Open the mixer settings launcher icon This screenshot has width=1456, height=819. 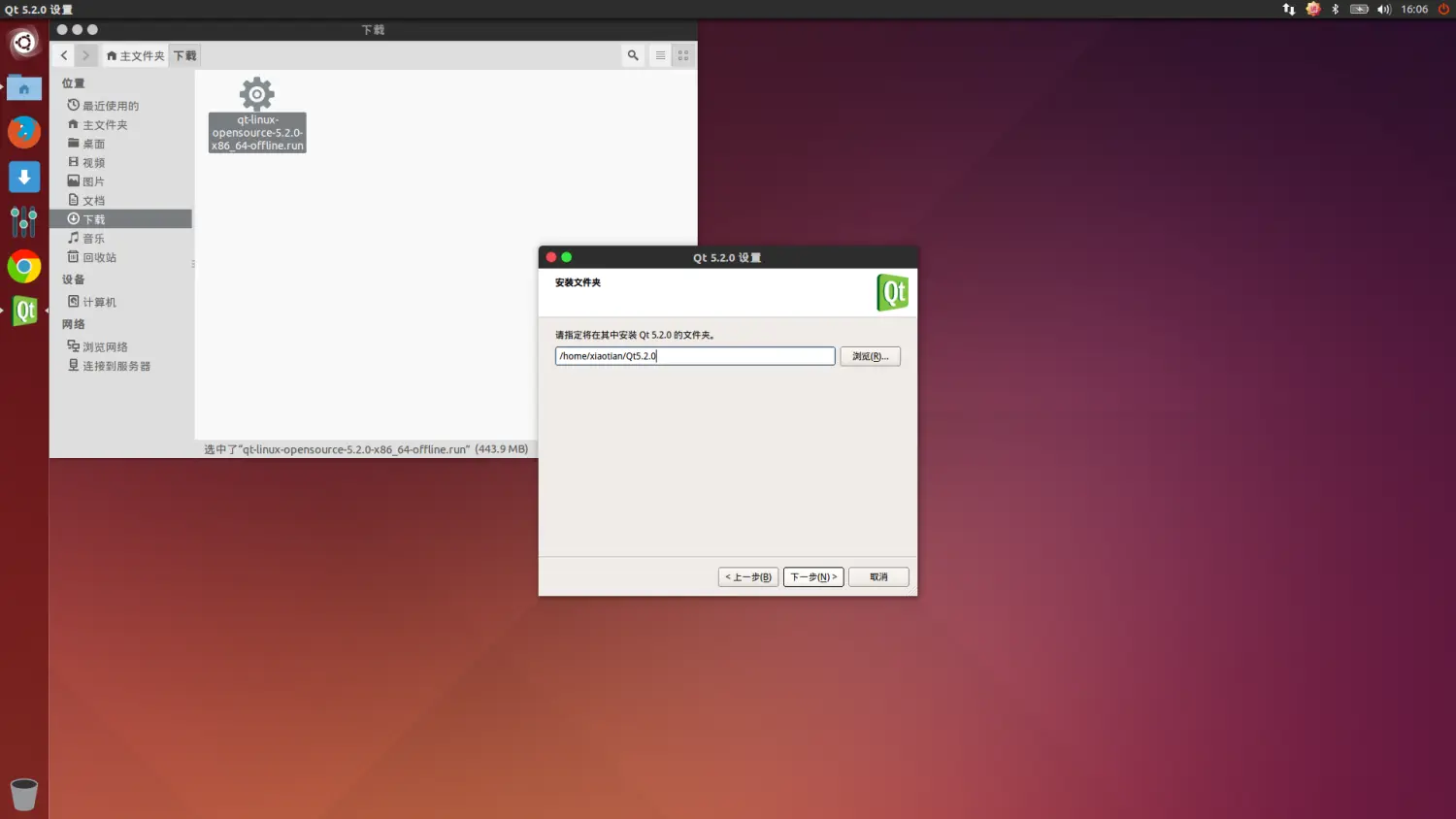(24, 221)
